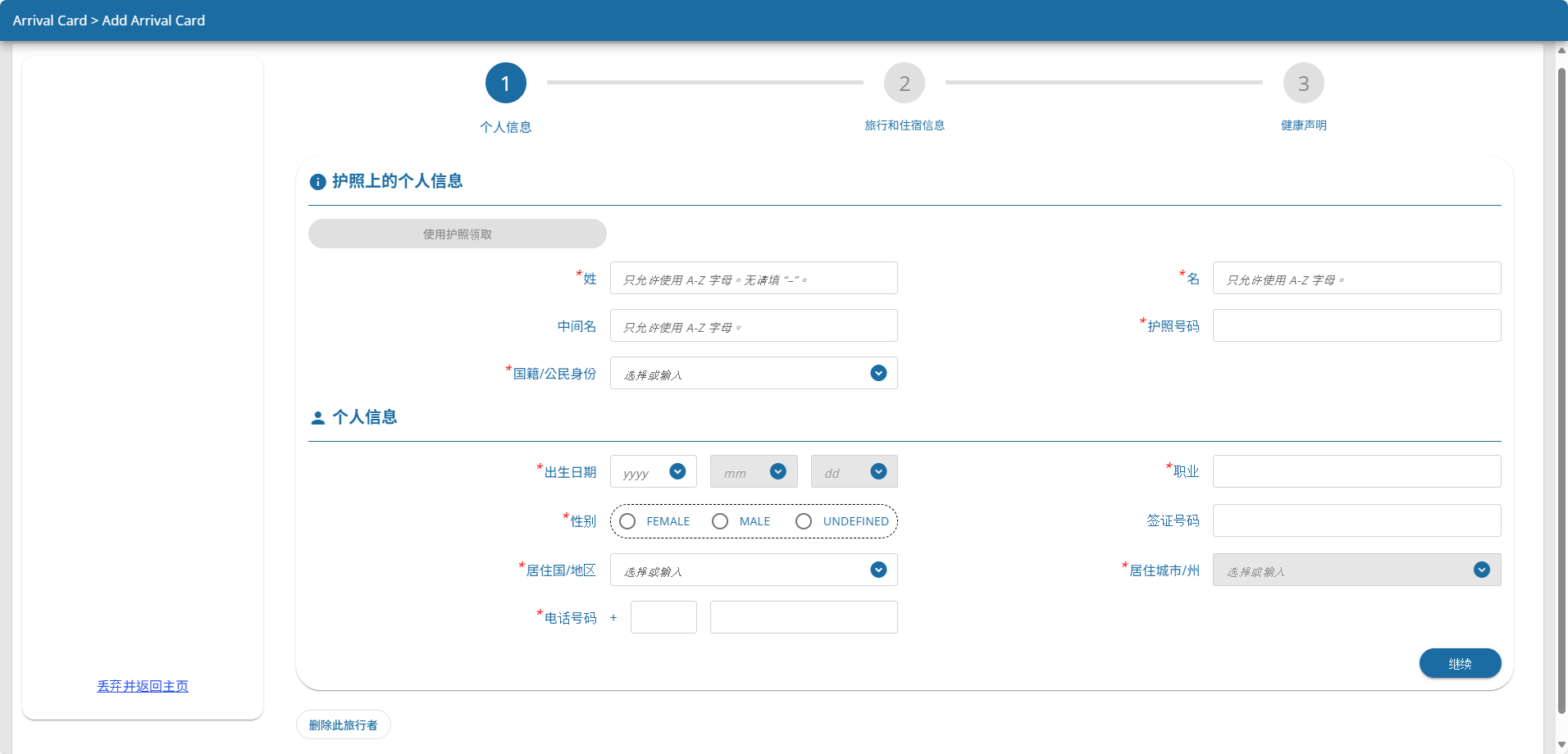Image resolution: width=1568 pixels, height=754 pixels.
Task: Select the FEMALE radio button
Action: tap(628, 521)
